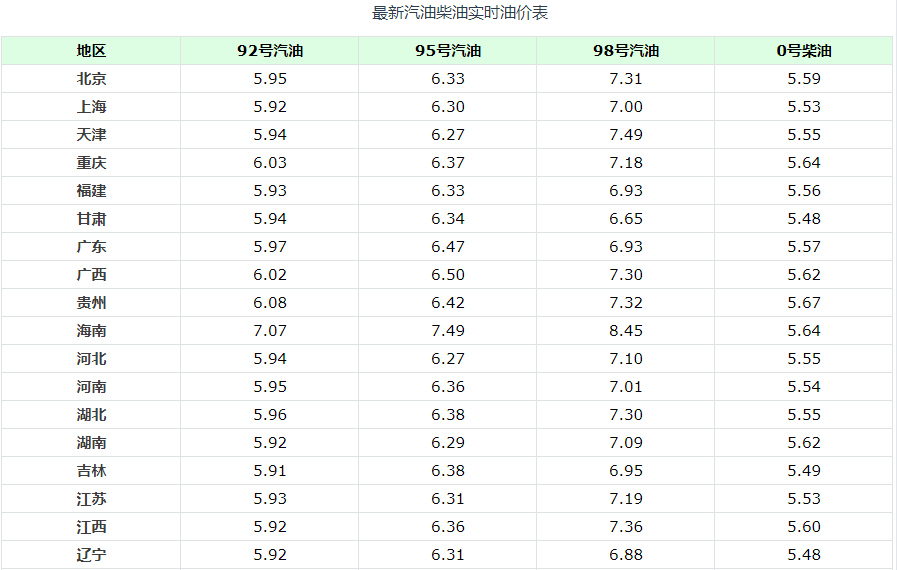
Task: Click 甘肃 98号汽油 price 6.65
Action: click(626, 219)
